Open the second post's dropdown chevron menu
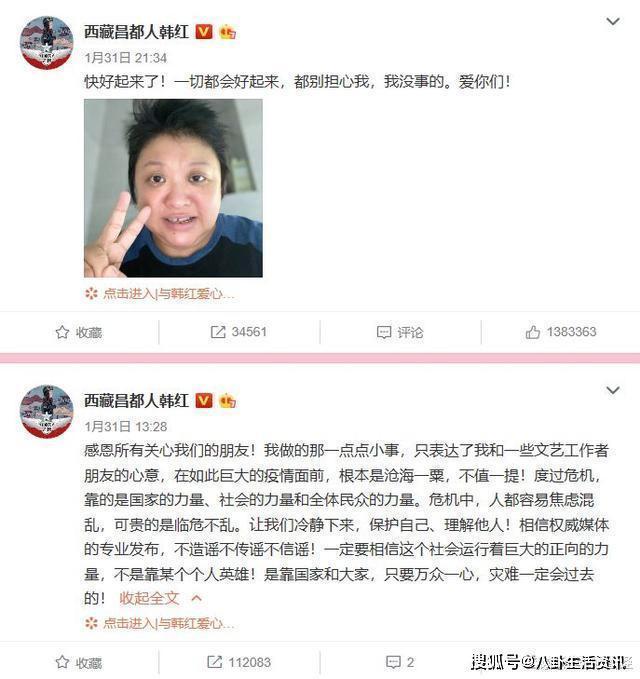Image resolution: width=640 pixels, height=679 pixels. click(x=613, y=390)
